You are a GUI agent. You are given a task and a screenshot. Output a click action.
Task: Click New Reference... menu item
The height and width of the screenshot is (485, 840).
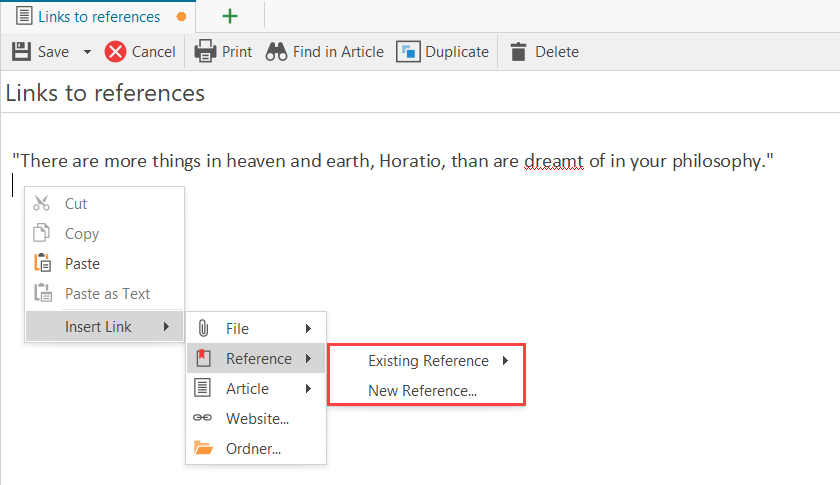pyautogui.click(x=422, y=391)
